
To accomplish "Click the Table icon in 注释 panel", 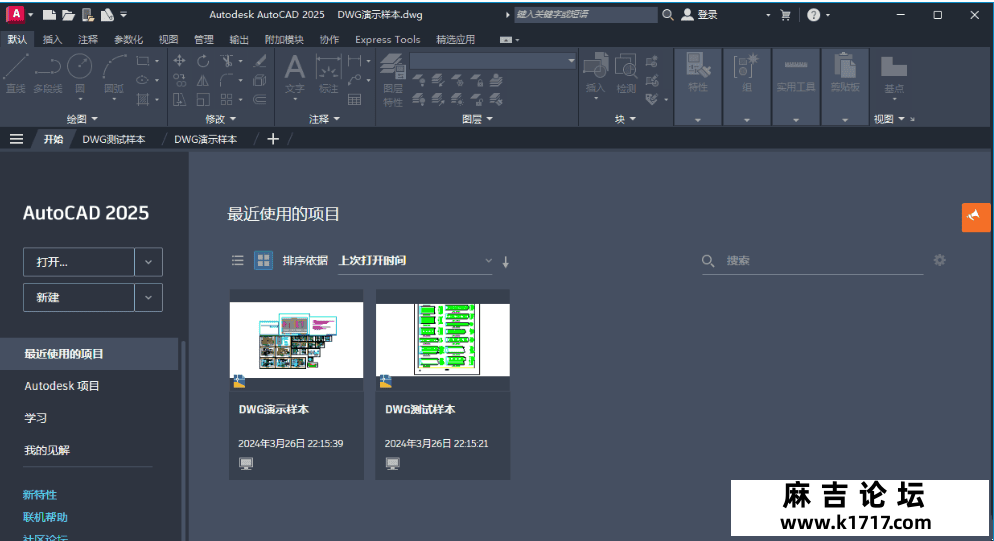I will tap(354, 100).
